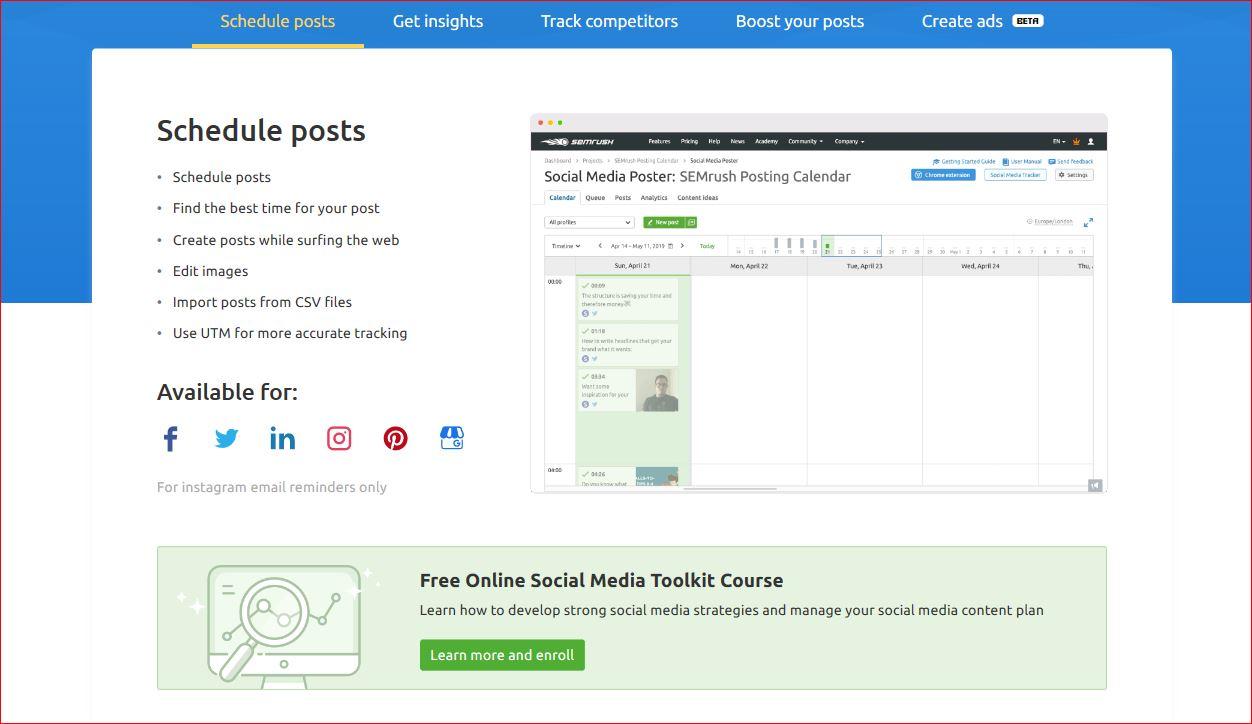Screen dimensions: 1252x724
Task: Click Academy in the preview navigation bar
Action: pyautogui.click(x=766, y=141)
